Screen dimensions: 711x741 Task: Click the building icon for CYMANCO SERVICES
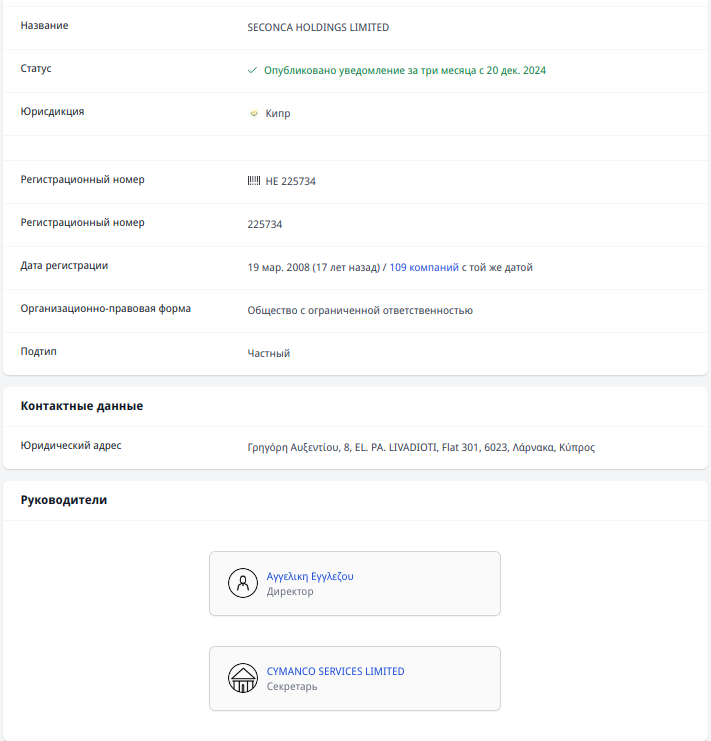click(243, 678)
